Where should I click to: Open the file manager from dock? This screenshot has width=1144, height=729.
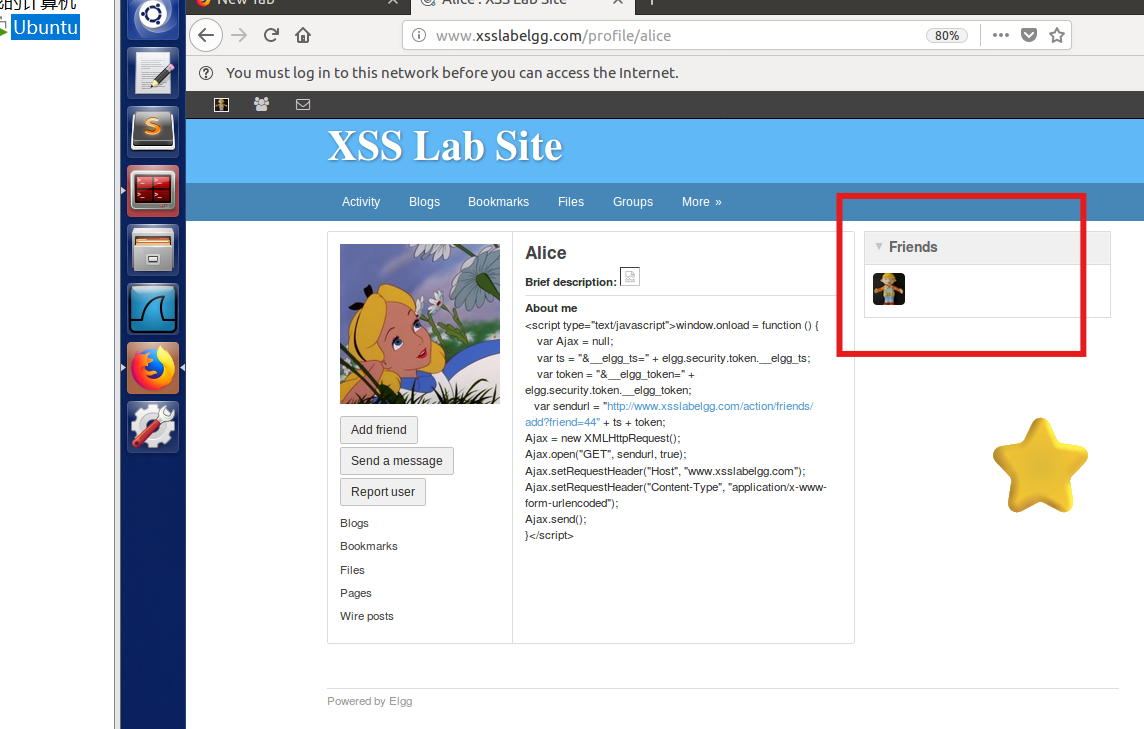coord(152,250)
